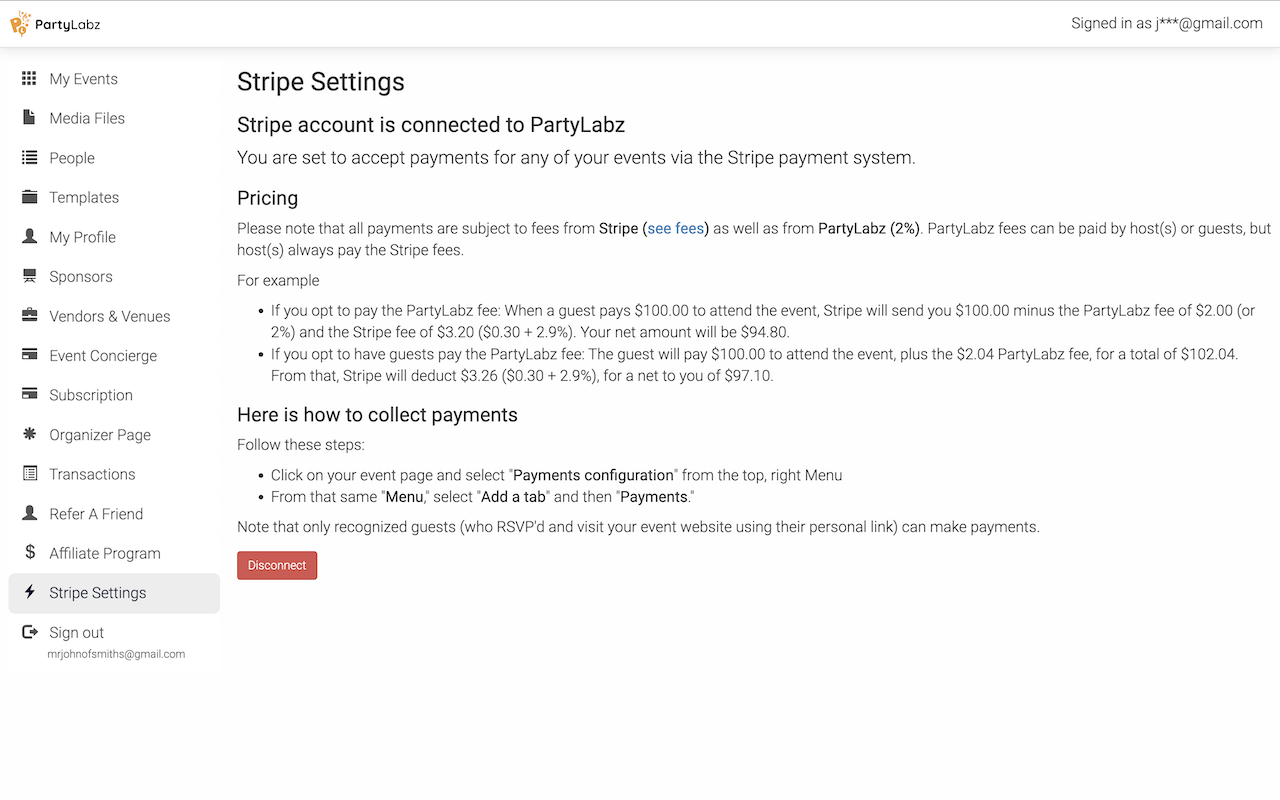This screenshot has height=800, width=1280.
Task: Click the folder icon beside Templates
Action: 30,197
